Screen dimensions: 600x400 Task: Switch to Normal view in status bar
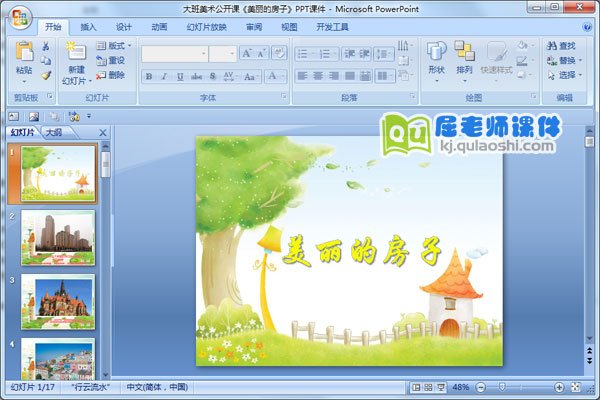[416, 387]
